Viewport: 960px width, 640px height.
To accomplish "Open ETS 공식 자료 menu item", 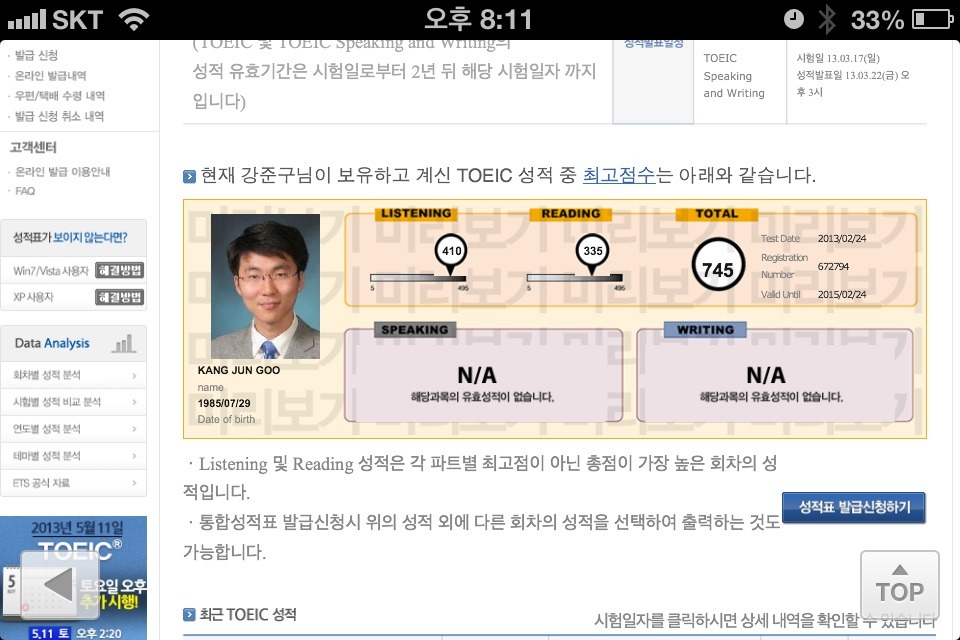I will pyautogui.click(x=73, y=483).
